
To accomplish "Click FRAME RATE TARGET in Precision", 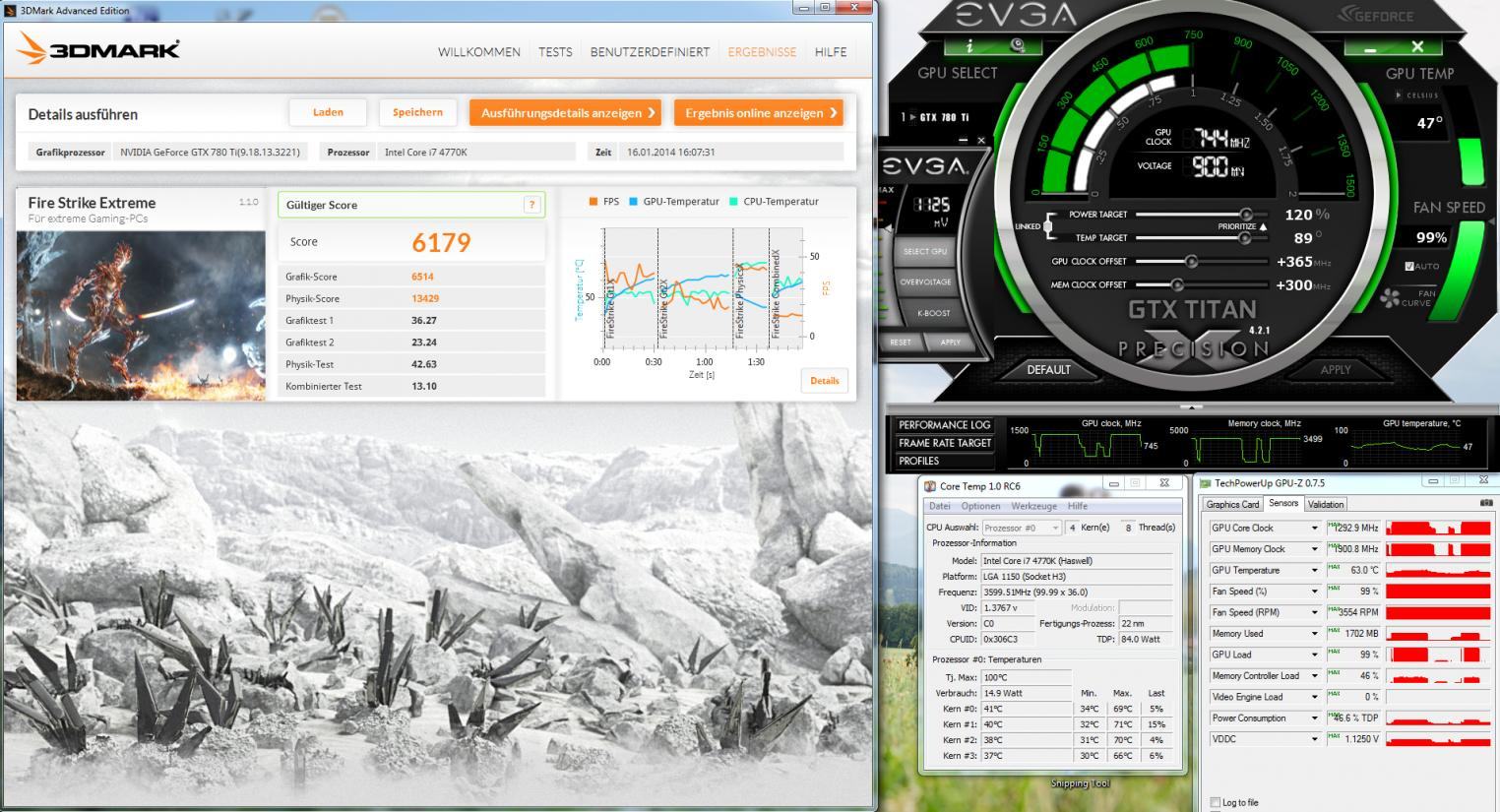I will pos(944,443).
